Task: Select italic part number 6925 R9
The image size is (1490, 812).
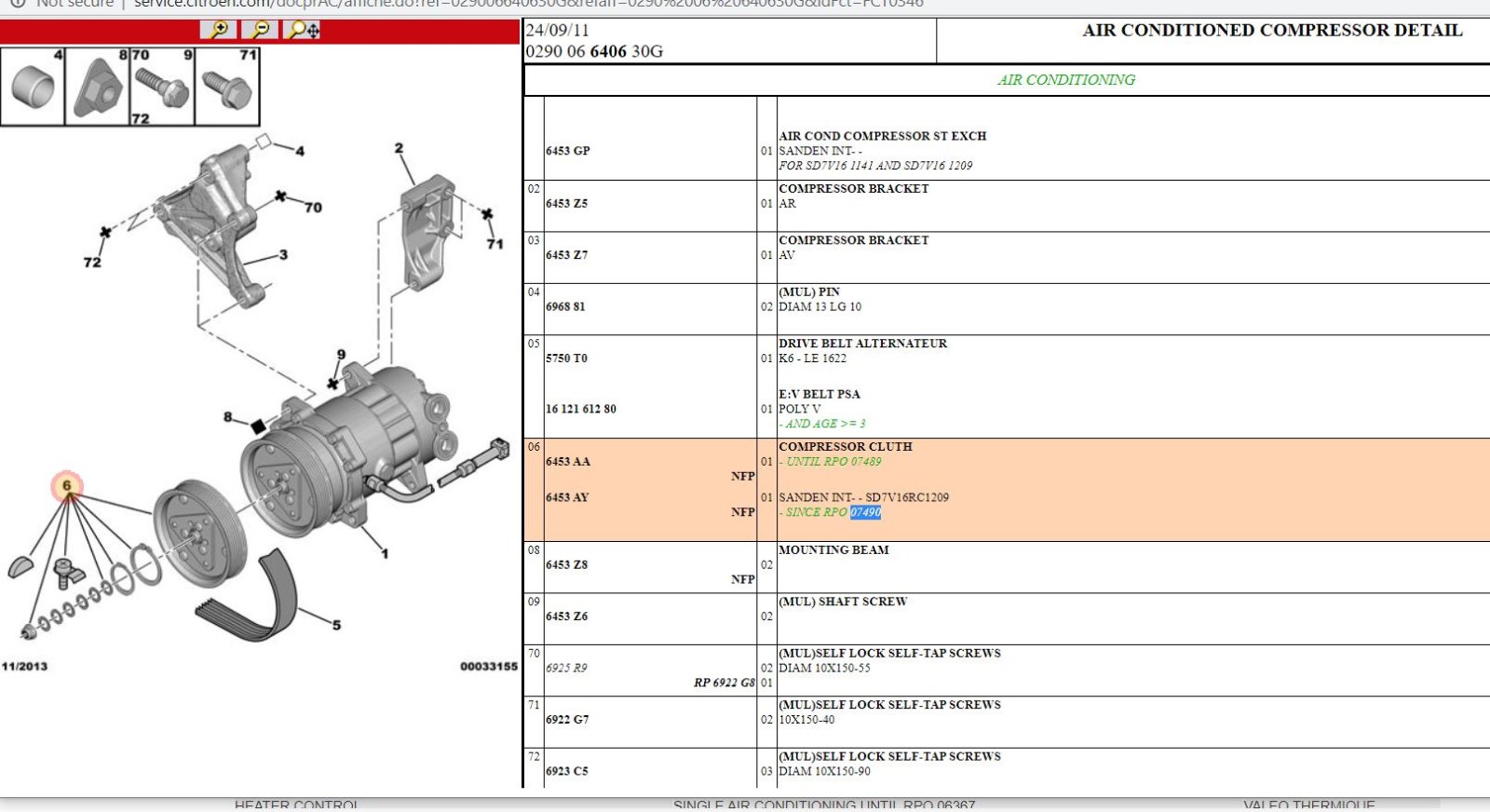Action: tap(566, 669)
